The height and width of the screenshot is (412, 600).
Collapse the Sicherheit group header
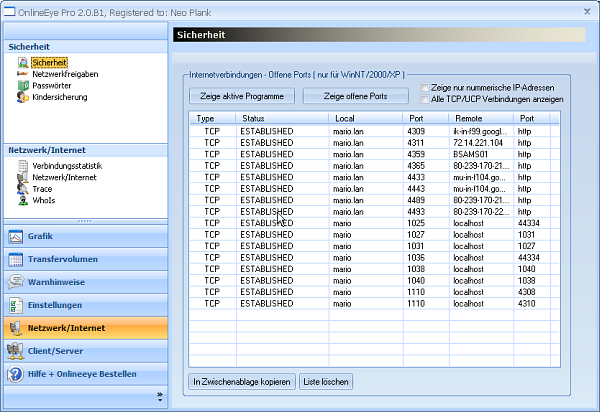tap(86, 47)
